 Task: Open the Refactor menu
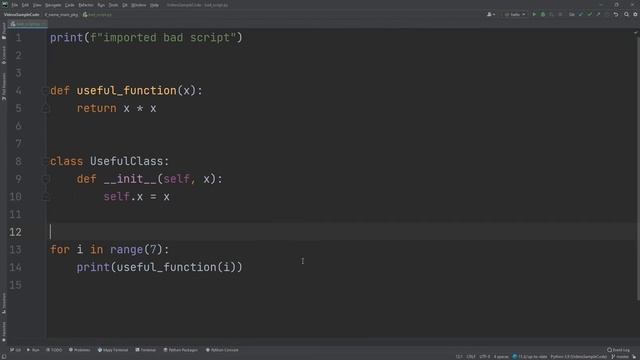(x=86, y=5)
